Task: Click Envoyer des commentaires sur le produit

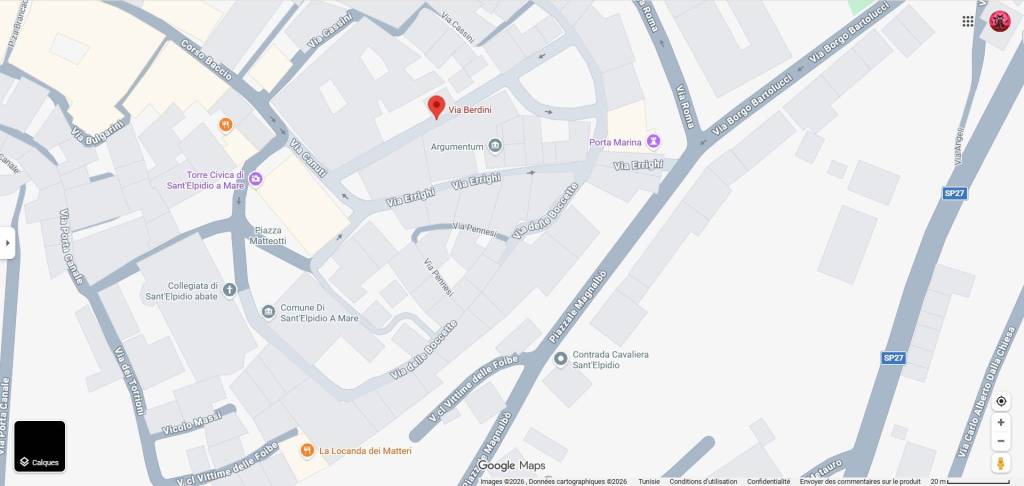Action: (860, 481)
